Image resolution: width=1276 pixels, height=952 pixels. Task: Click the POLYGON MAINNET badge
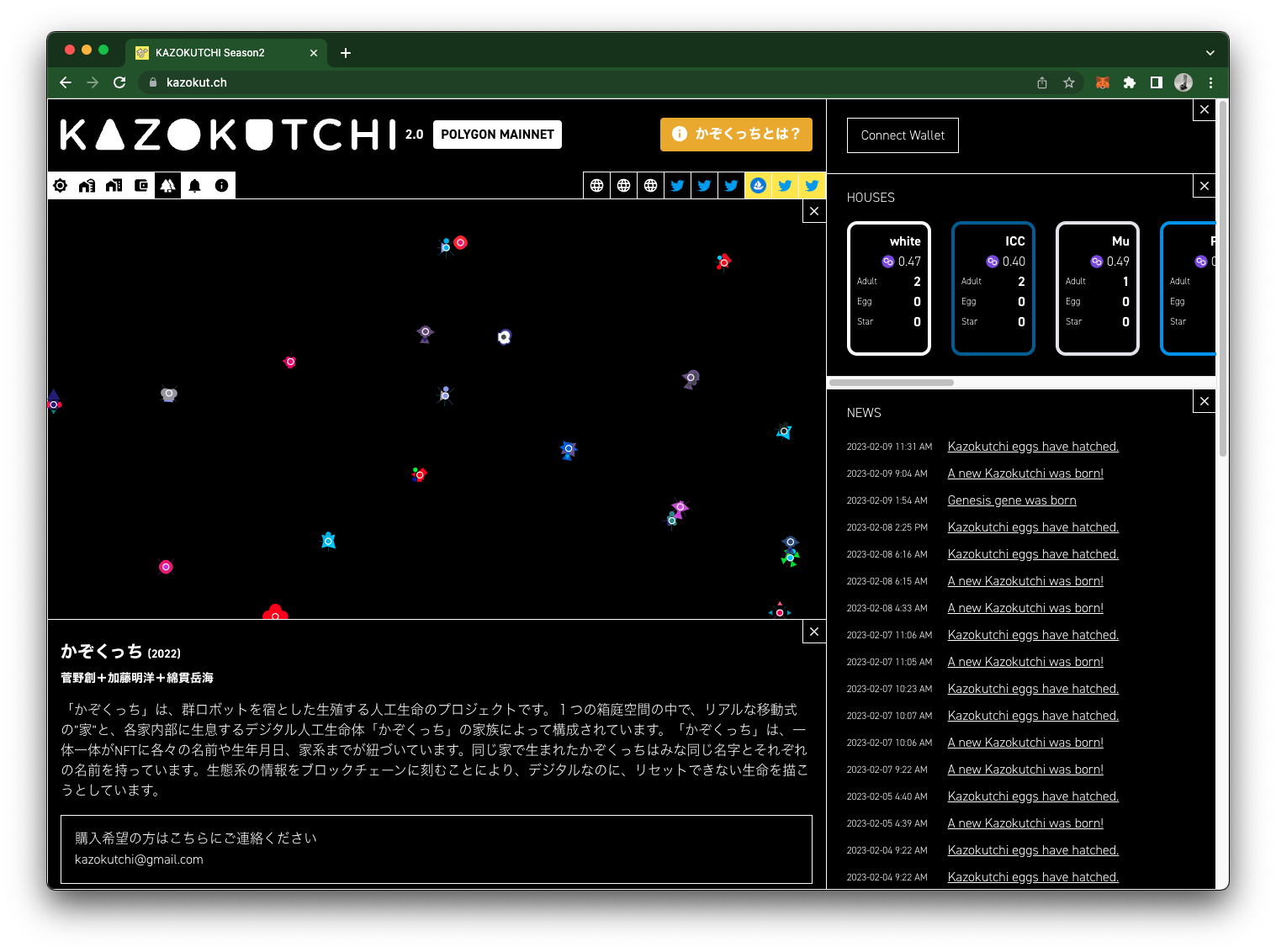pyautogui.click(x=497, y=135)
